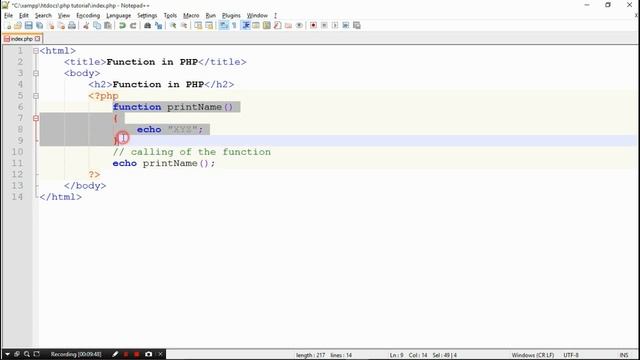Viewport: 640px width, 360px height.
Task: Toggle monitoring eye icon in toolbar
Action: coord(299,25)
